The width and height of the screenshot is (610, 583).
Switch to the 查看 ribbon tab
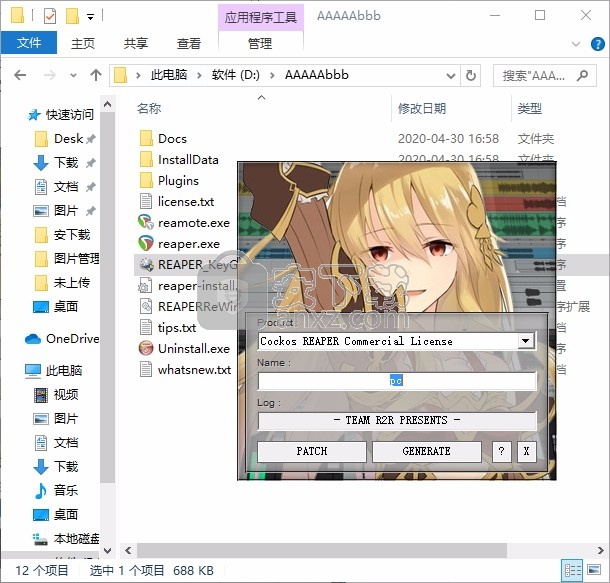[x=189, y=43]
